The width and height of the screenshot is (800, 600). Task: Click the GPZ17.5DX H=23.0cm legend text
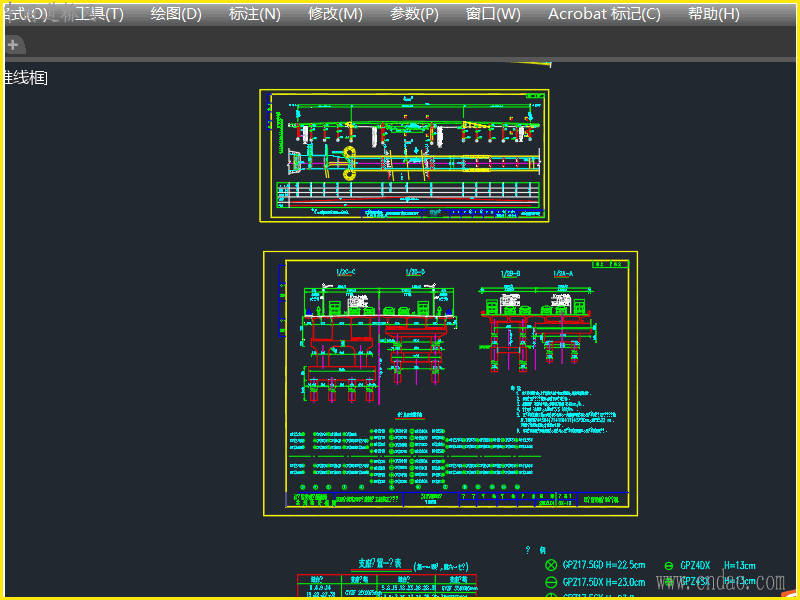(x=604, y=582)
